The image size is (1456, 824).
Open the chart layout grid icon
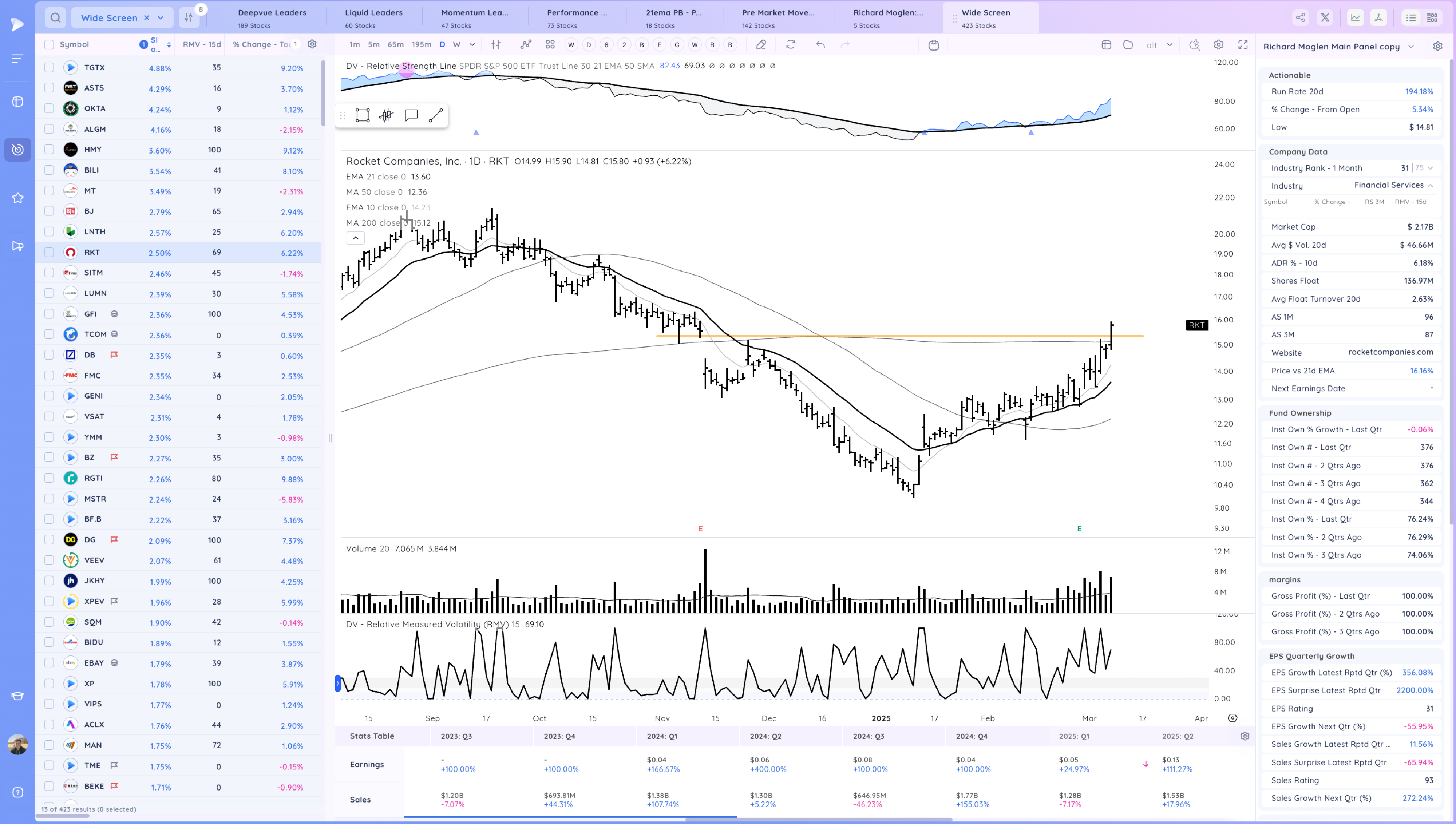550,45
